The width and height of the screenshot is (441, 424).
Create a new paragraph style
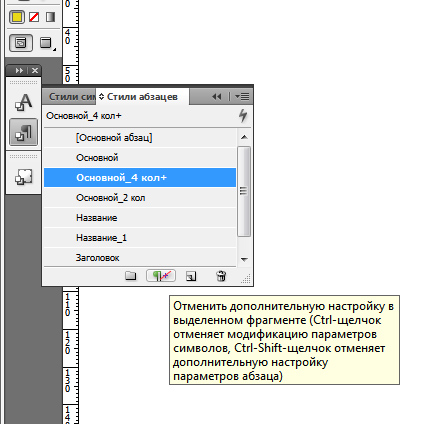tap(191, 276)
